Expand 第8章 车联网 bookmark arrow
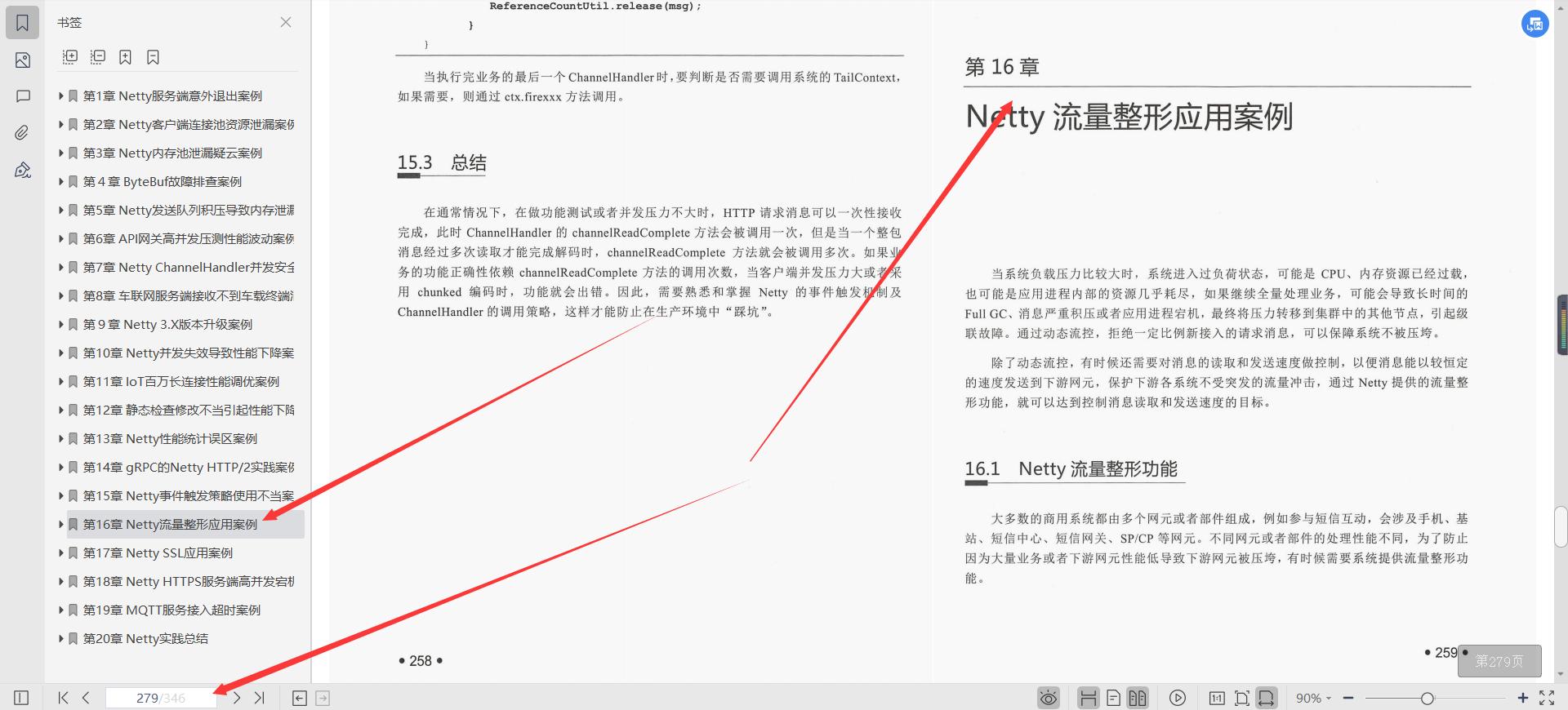The height and width of the screenshot is (710, 1568). (61, 295)
